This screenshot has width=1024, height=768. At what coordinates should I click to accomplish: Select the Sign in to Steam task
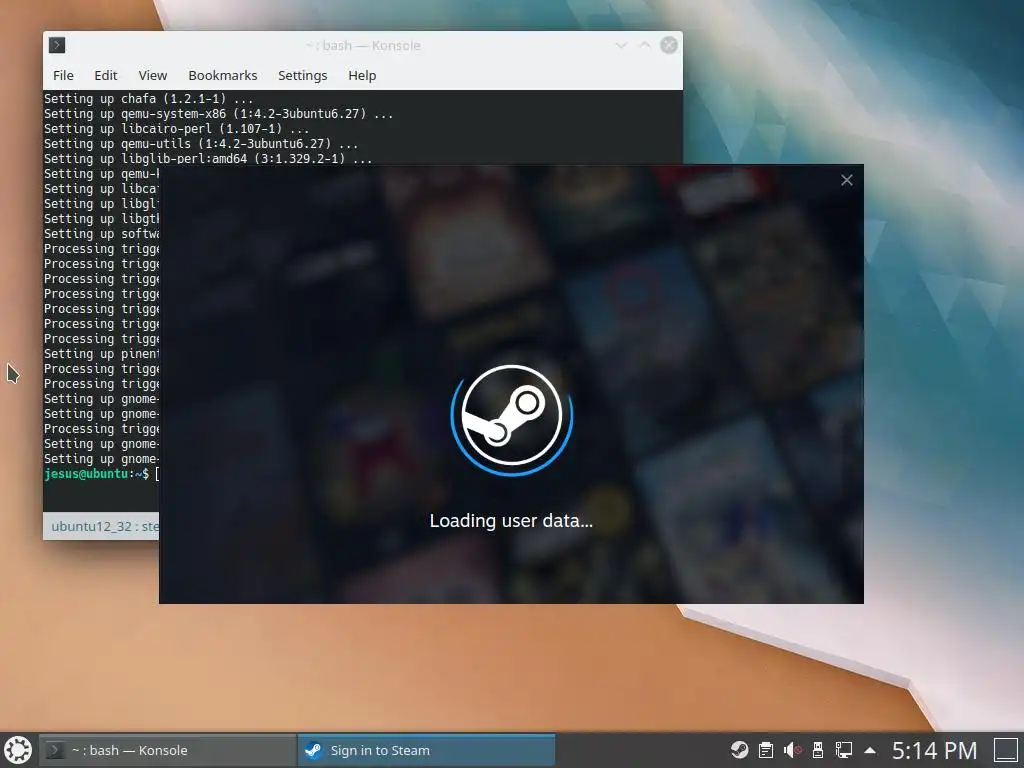[426, 750]
